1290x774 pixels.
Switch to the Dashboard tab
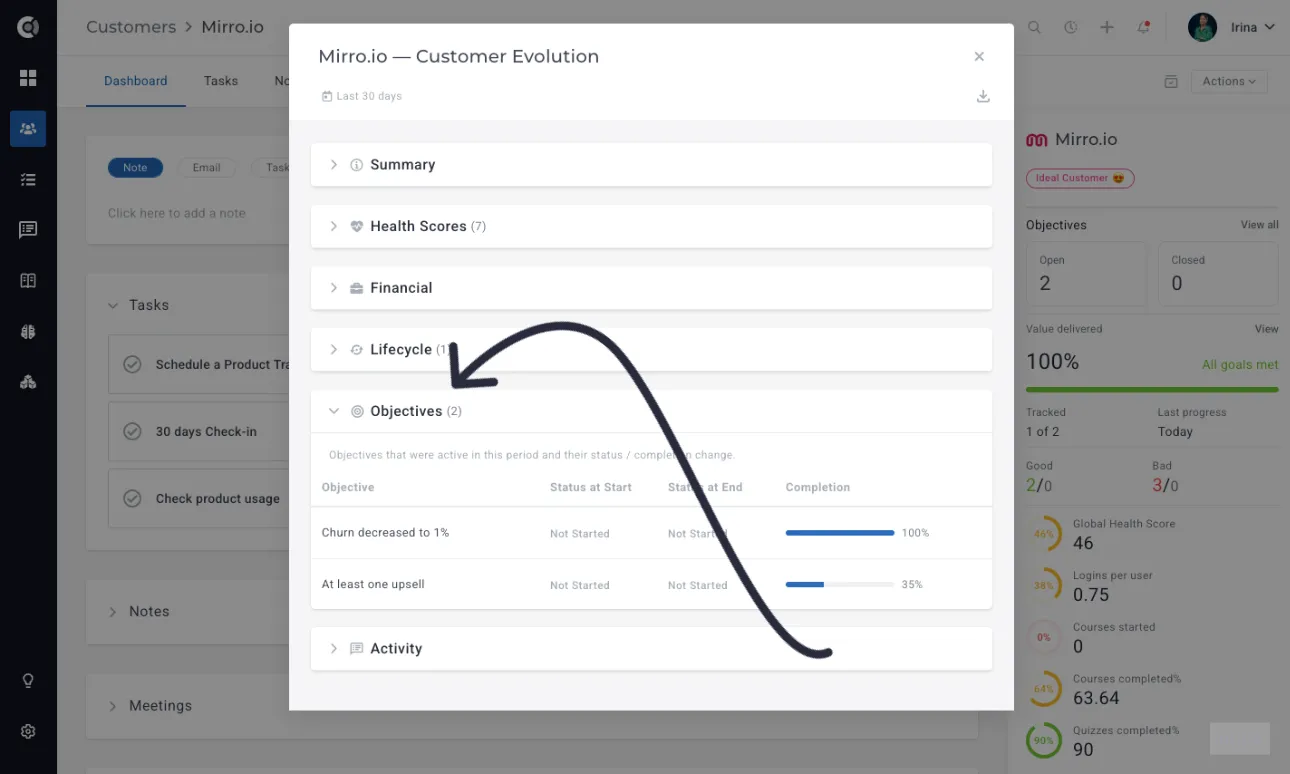[135, 81]
